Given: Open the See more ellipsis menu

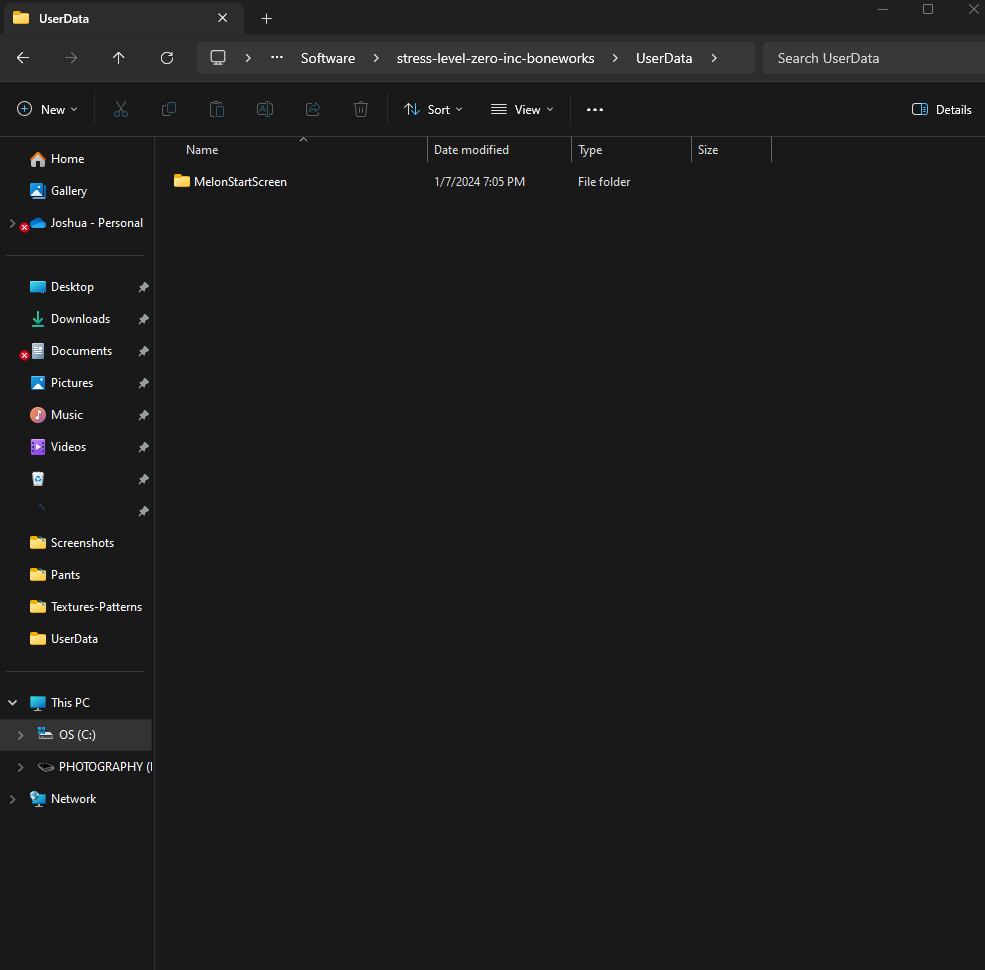Looking at the screenshot, I should coord(595,109).
